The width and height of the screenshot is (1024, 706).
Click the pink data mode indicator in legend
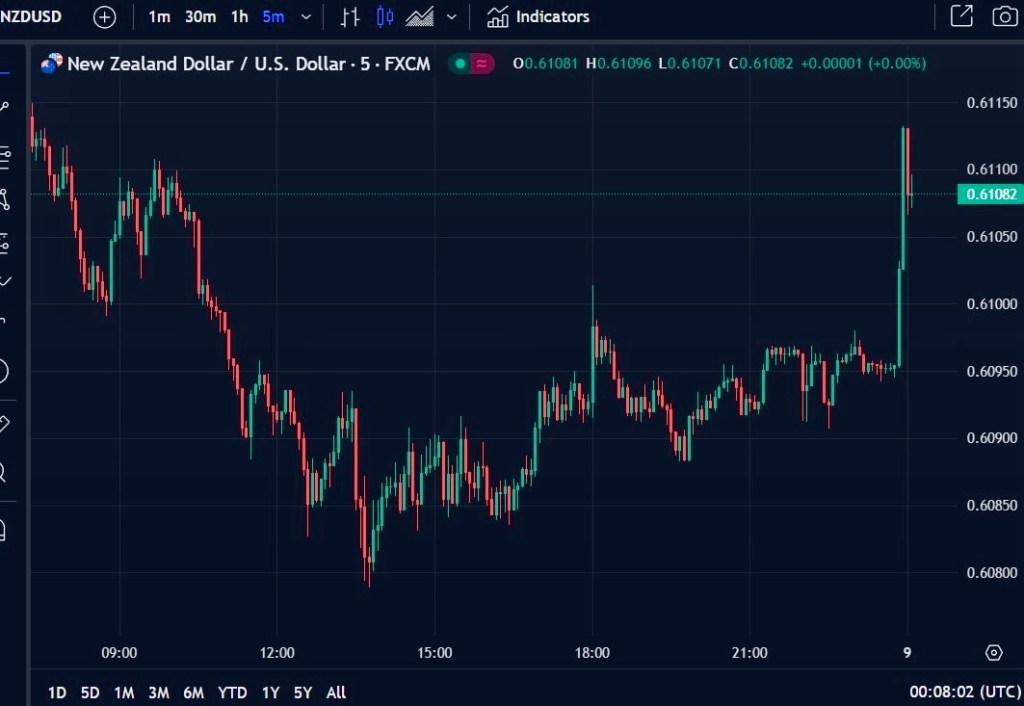pos(483,64)
